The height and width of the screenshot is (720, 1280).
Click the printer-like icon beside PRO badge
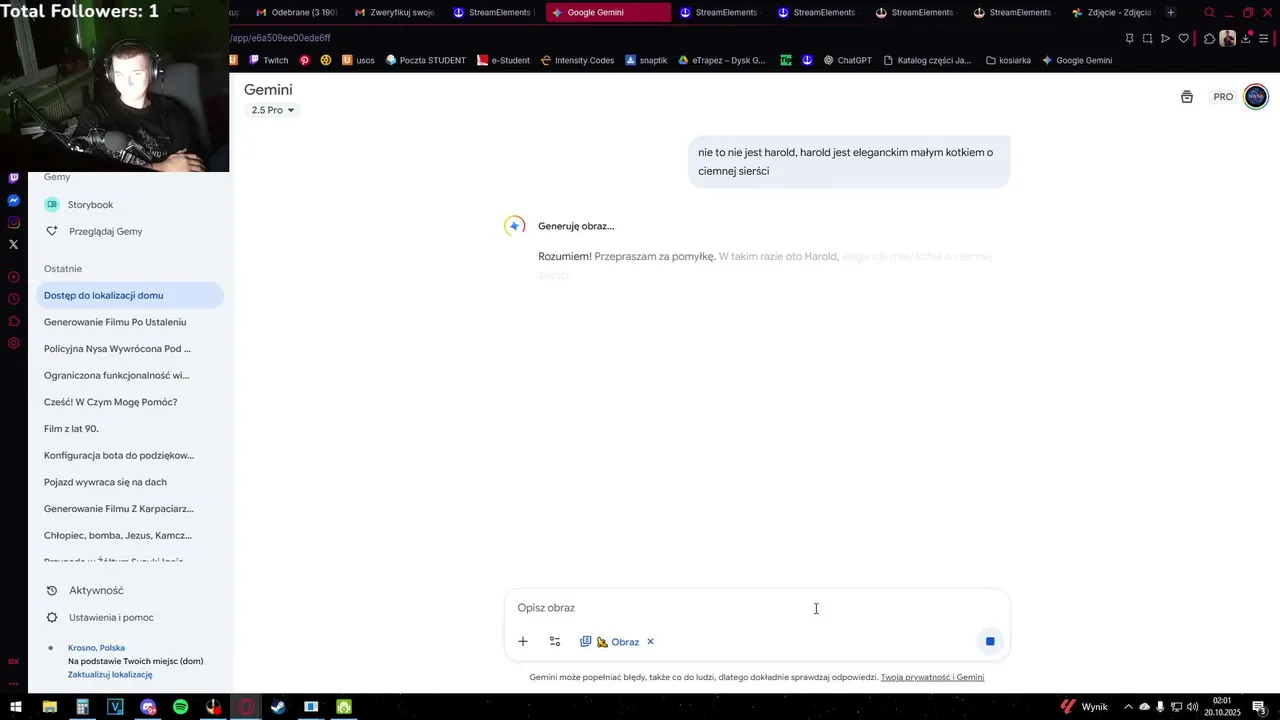pos(1187,97)
